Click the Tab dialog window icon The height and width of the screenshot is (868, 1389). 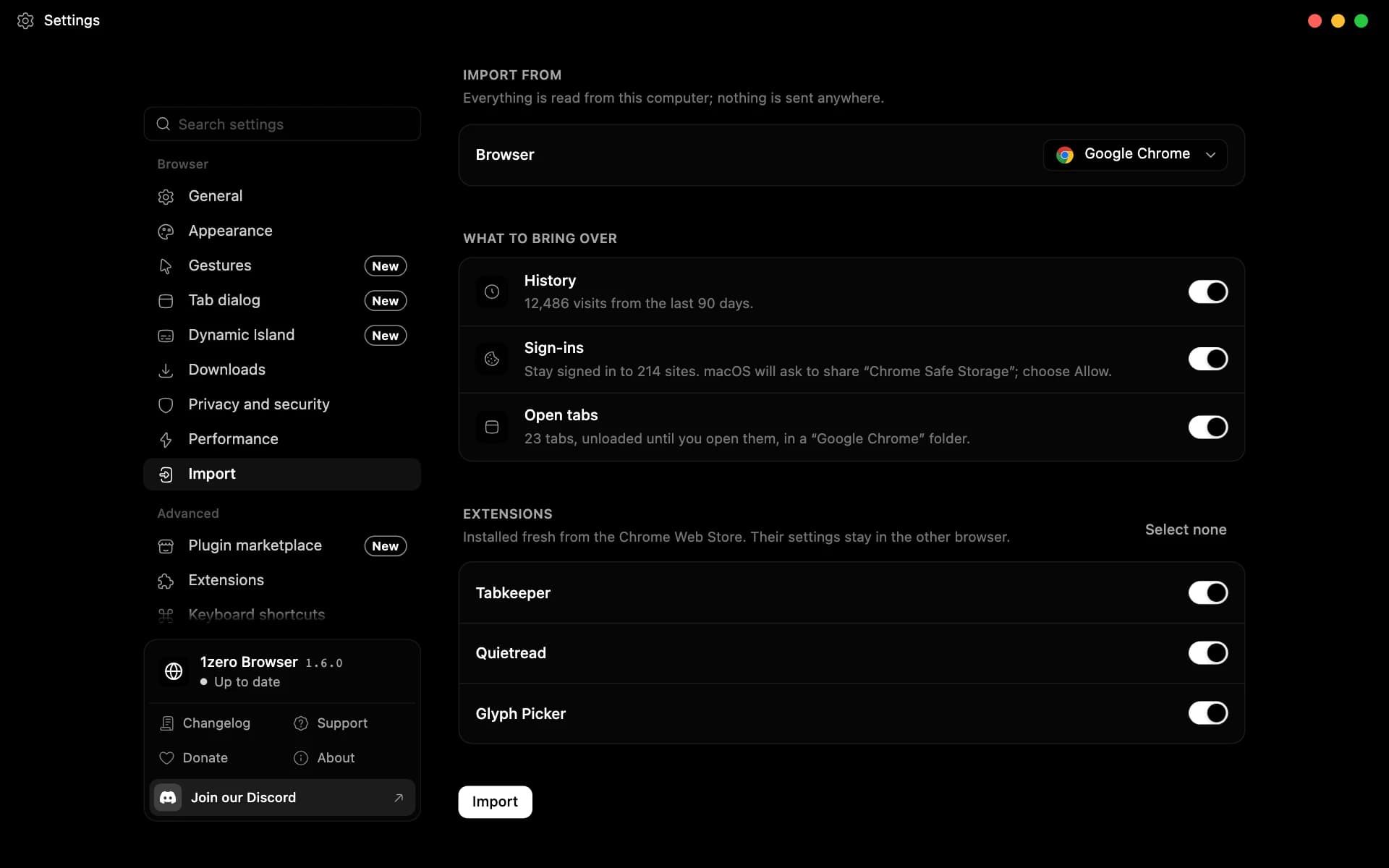[x=166, y=301]
